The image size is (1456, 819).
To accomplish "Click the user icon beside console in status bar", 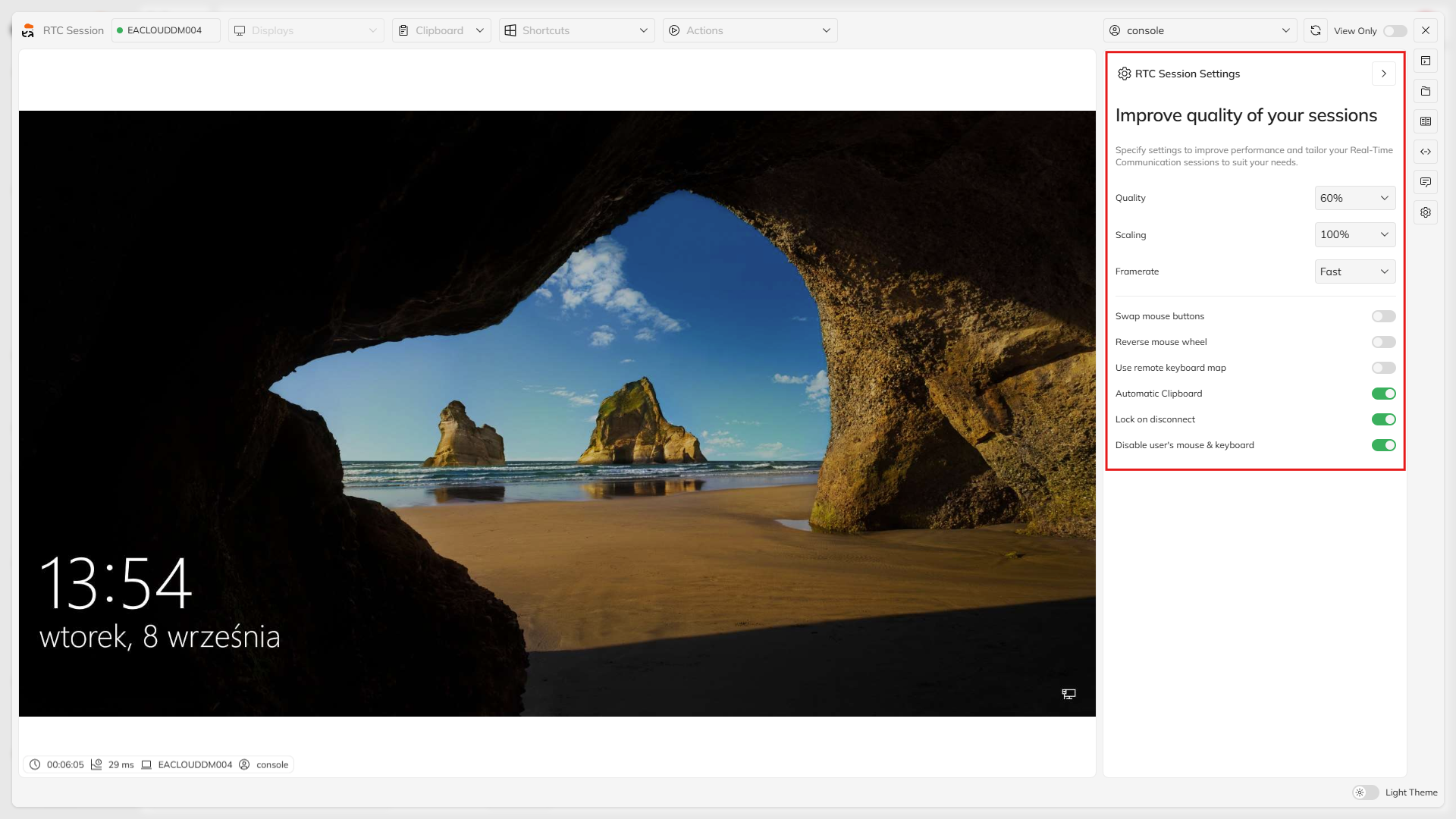I will pos(244,764).
